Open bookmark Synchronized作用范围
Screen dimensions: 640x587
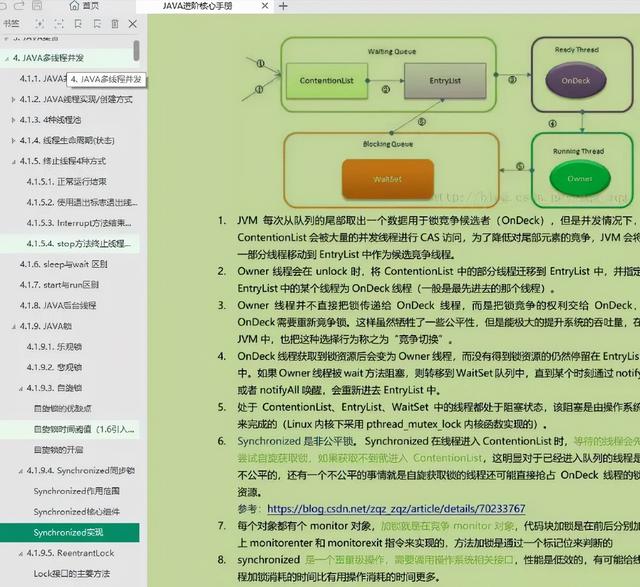tap(77, 491)
